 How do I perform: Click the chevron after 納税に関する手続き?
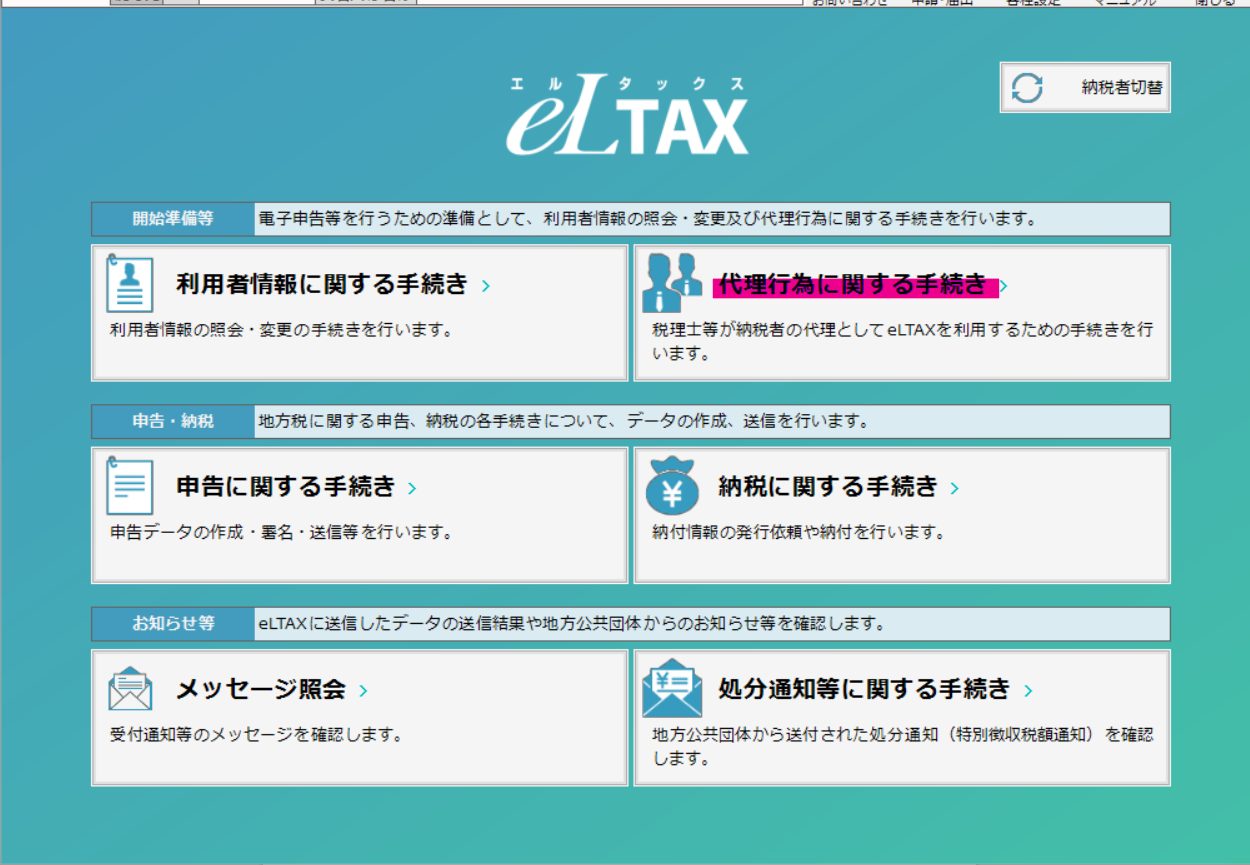[955, 489]
